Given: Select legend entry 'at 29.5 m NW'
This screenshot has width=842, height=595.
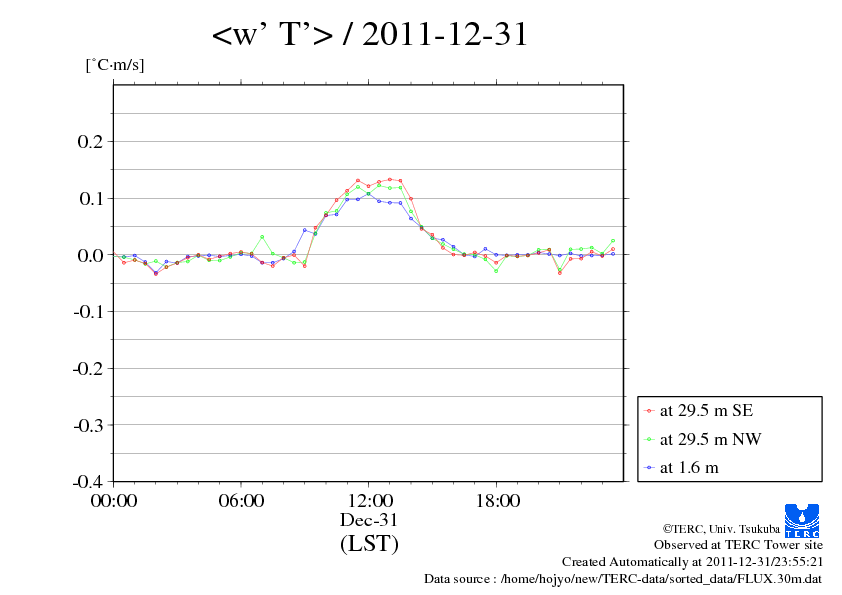Looking at the screenshot, I should [710, 439].
